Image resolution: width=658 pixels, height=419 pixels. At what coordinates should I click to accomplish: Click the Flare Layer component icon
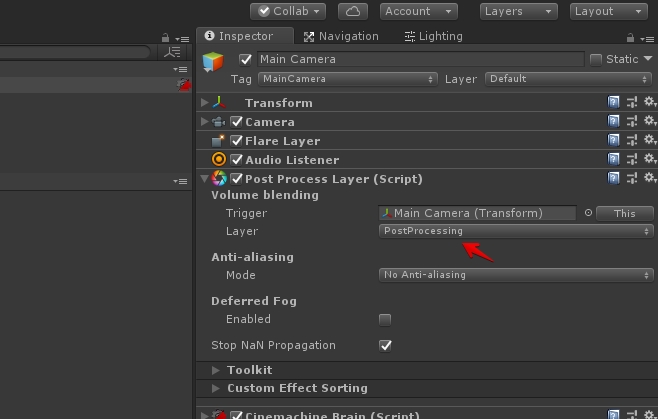tap(218, 141)
